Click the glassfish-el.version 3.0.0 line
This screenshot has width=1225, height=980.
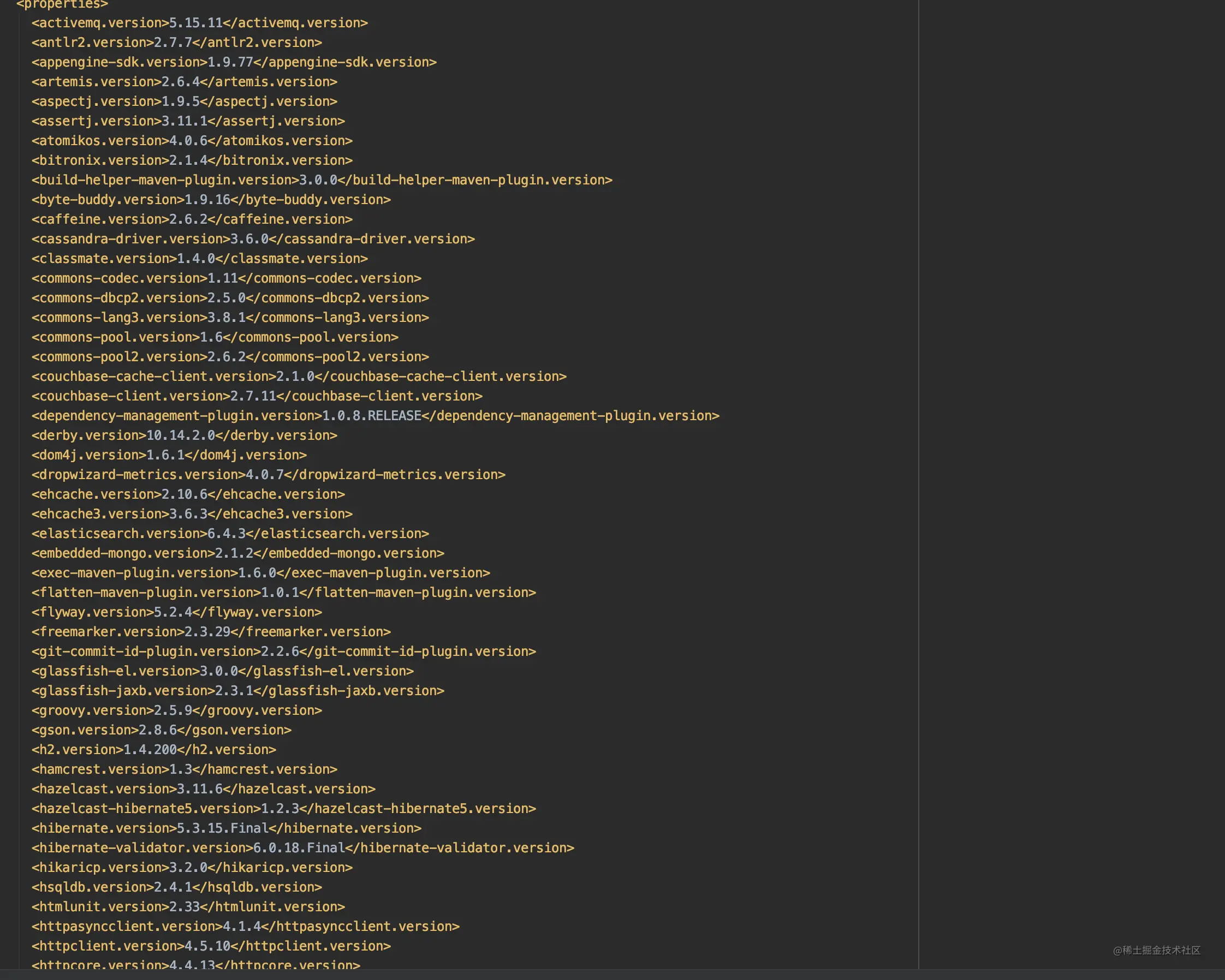(x=222, y=671)
